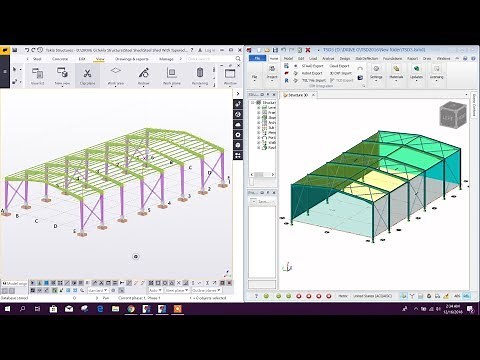Click the red X in TSD quick toolbar
Screen dimensions: 480x360
point(308,50)
